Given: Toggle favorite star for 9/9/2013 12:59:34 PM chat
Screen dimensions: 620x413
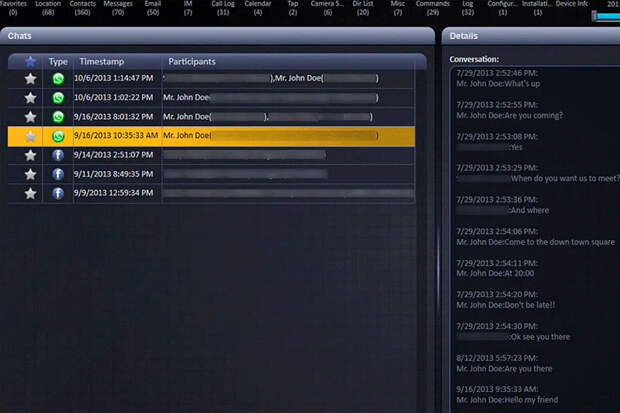Looking at the screenshot, I should 30,193.
